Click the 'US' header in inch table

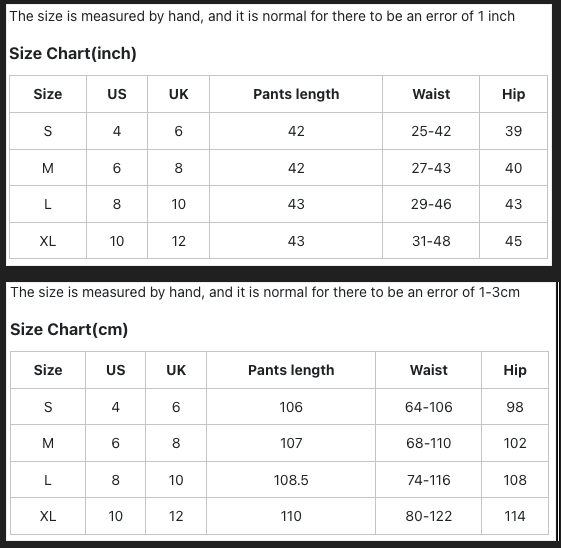117,94
